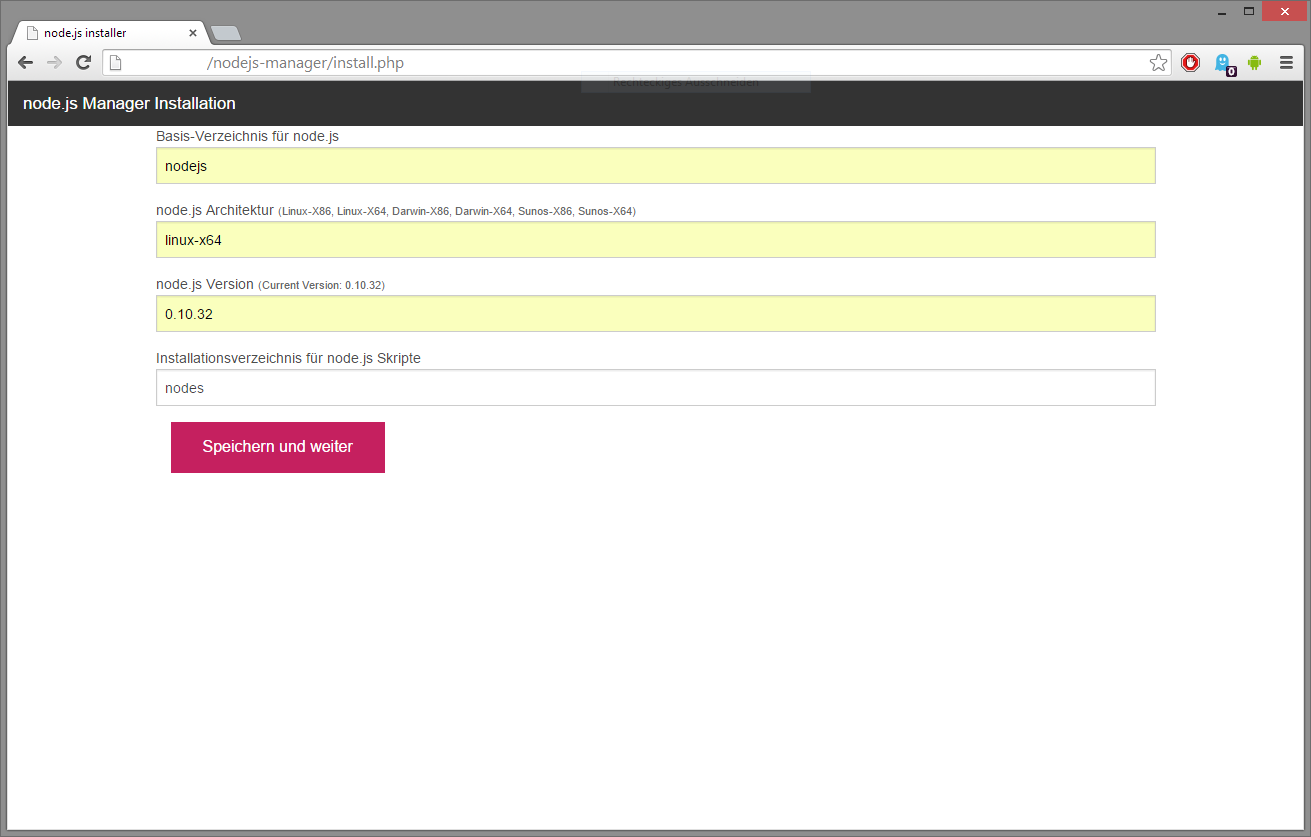Click the node.js Architektur label
The image size is (1311, 837).
tap(215, 210)
